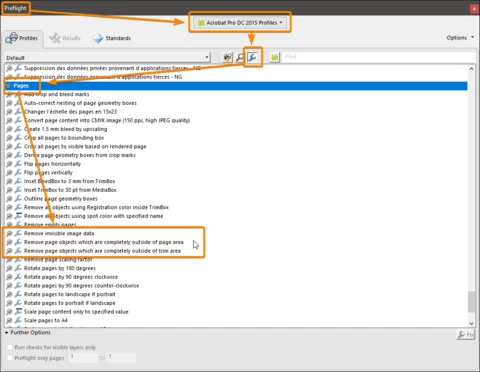
Task: Select Inset TrimBox to 30 pt from MediaBox
Action: coord(70,190)
